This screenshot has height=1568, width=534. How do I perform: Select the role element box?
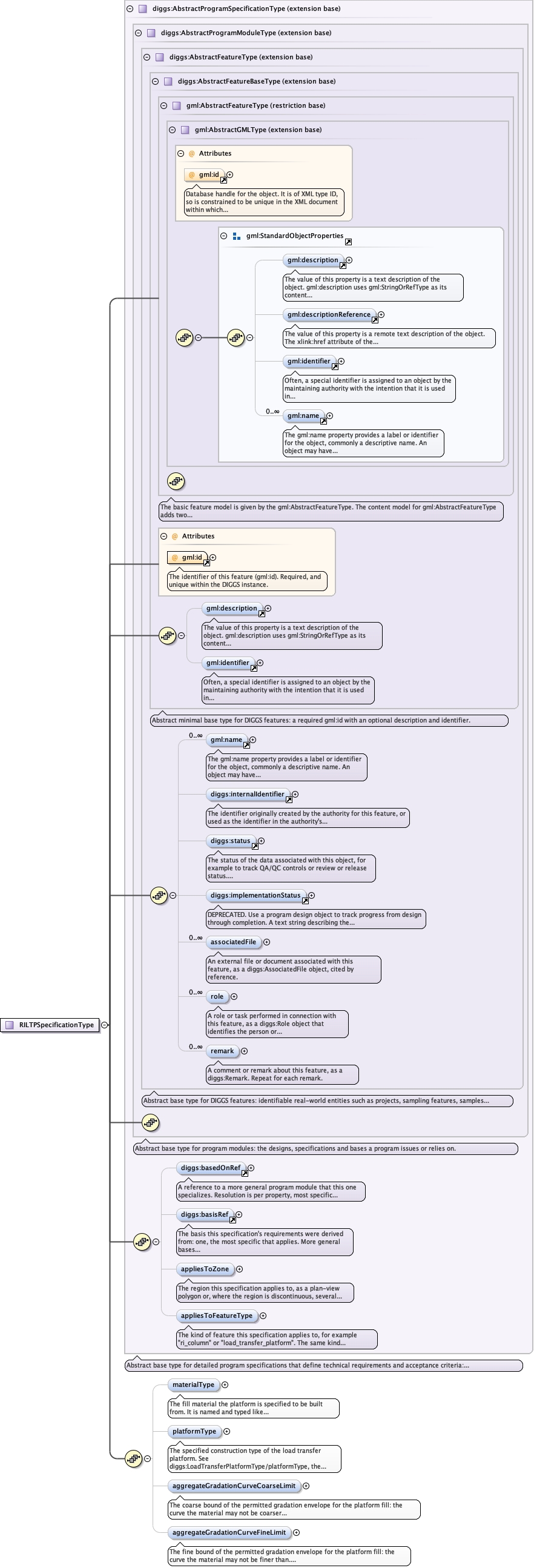click(x=217, y=996)
